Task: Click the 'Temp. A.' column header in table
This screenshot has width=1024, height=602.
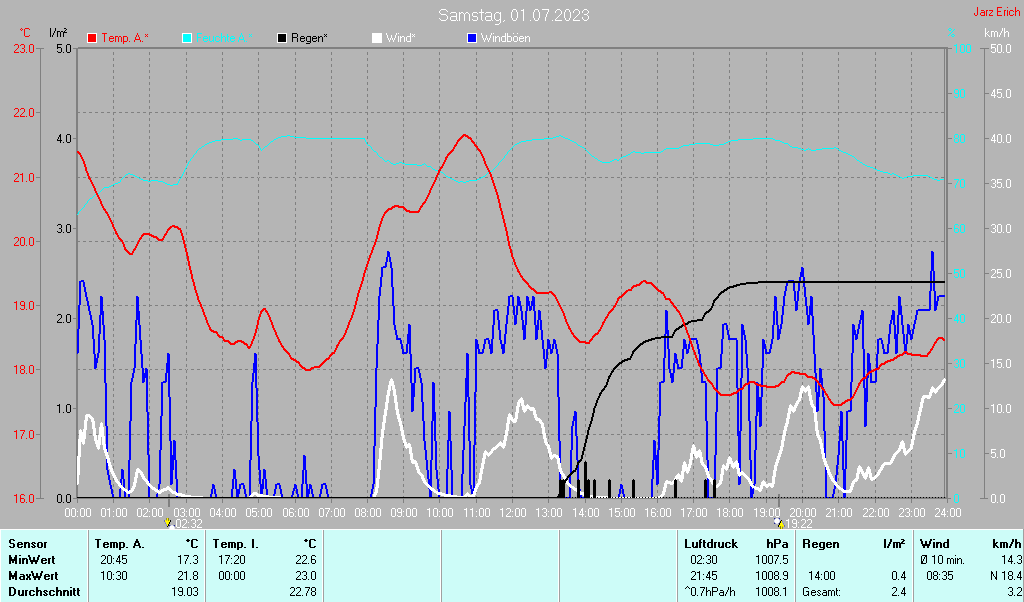Action: coord(120,544)
